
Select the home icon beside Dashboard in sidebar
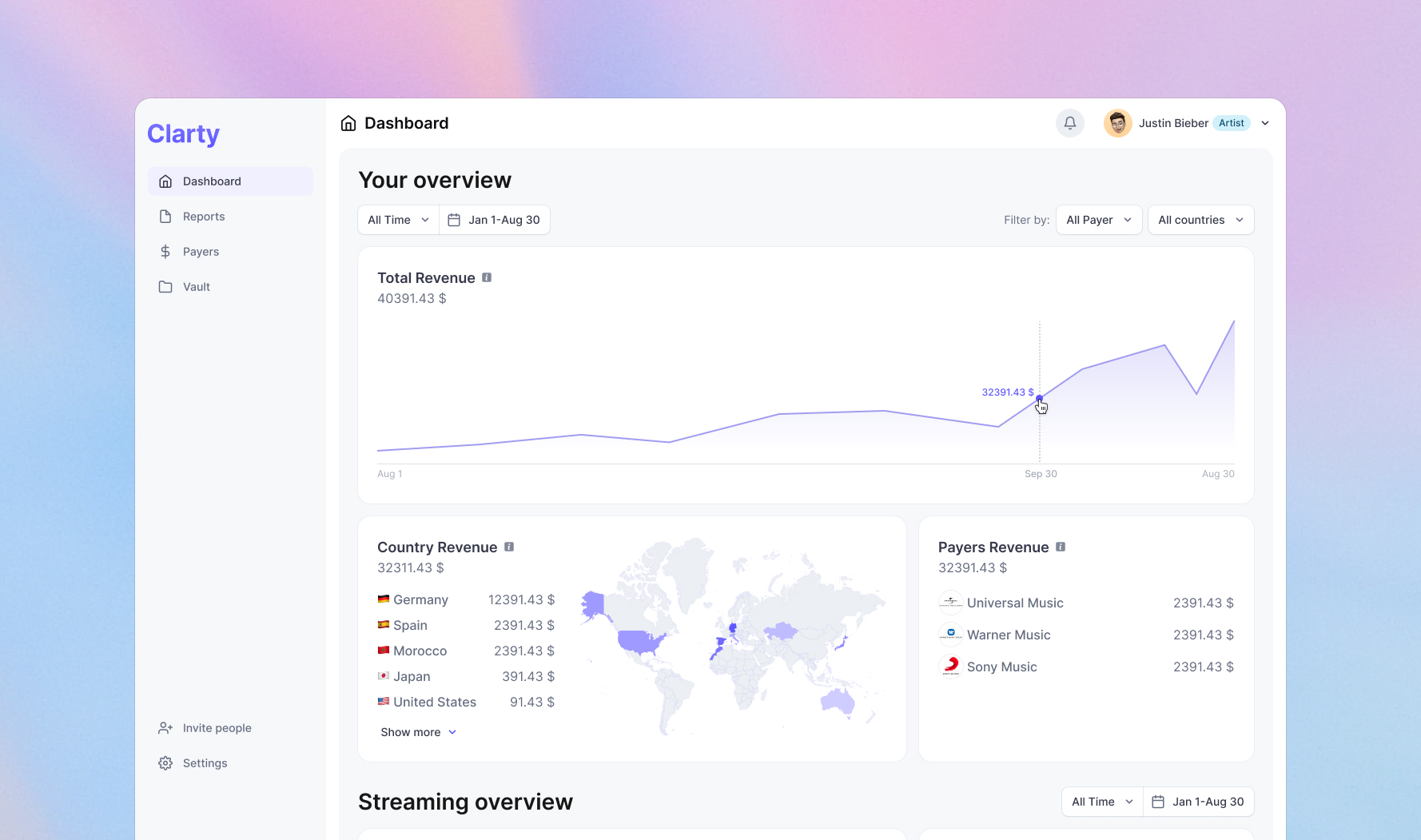(165, 181)
